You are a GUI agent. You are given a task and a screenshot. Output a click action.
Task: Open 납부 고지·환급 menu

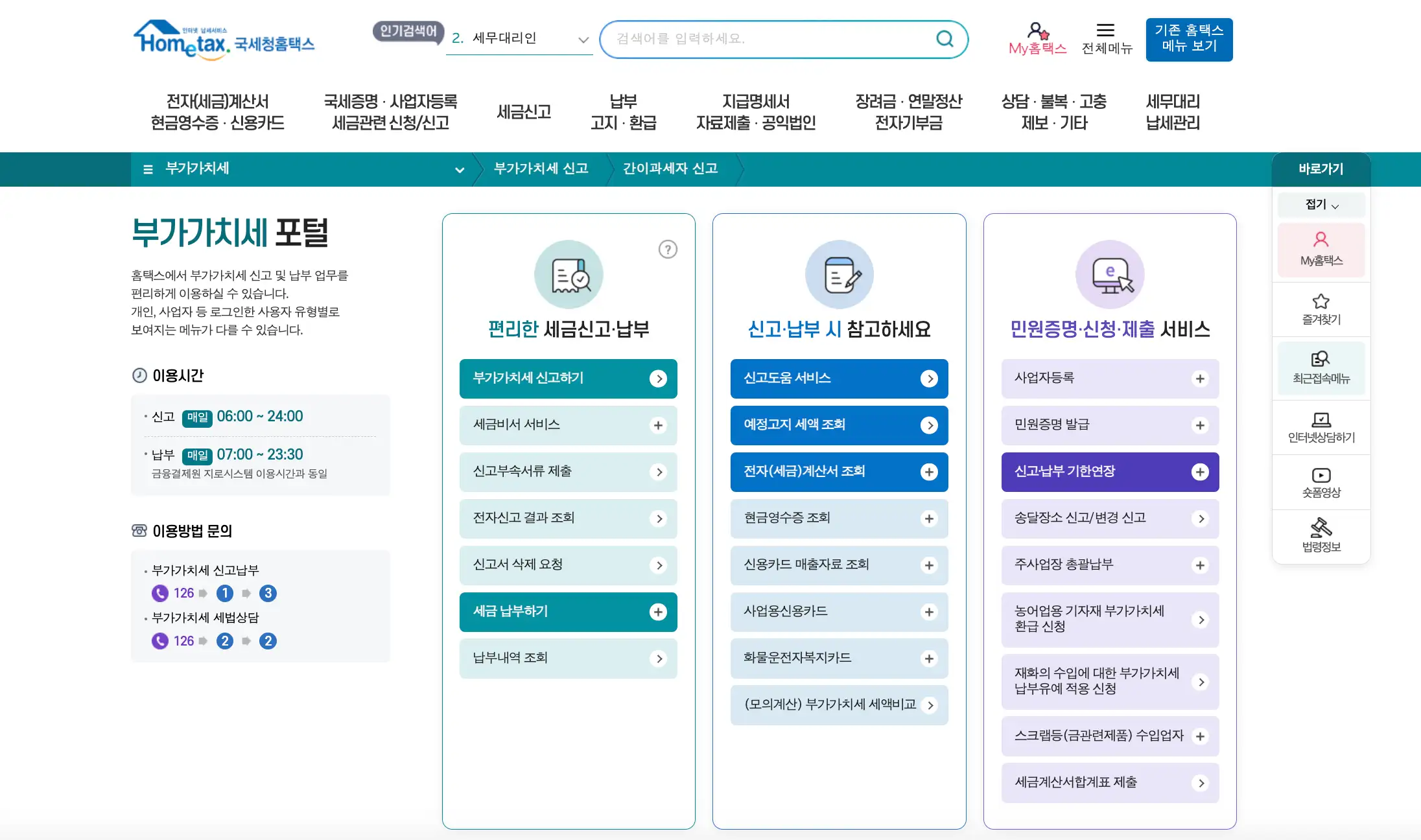623,112
